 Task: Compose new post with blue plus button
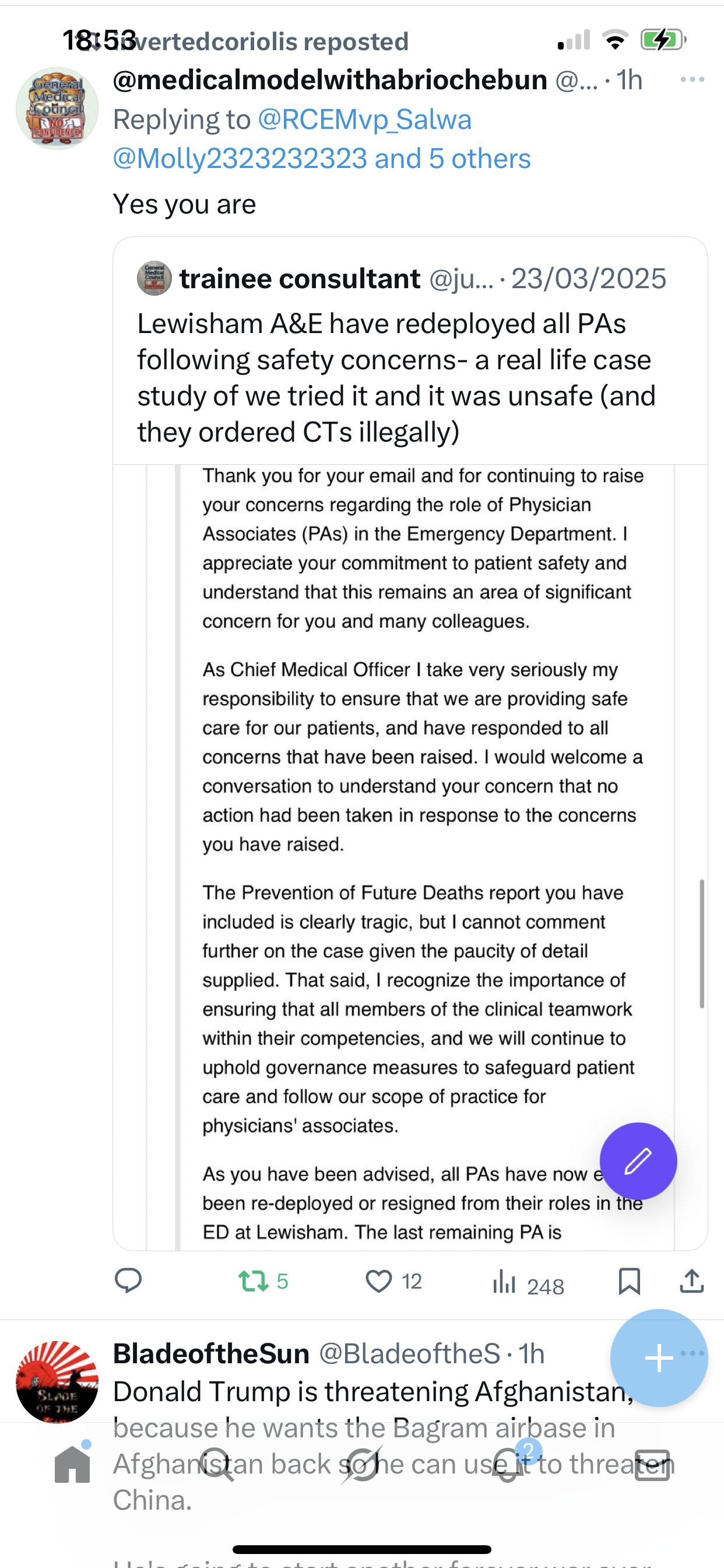coord(658,1357)
